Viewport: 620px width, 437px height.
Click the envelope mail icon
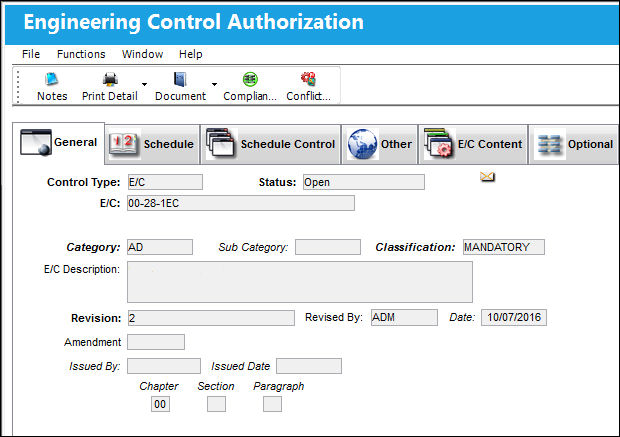click(x=487, y=176)
